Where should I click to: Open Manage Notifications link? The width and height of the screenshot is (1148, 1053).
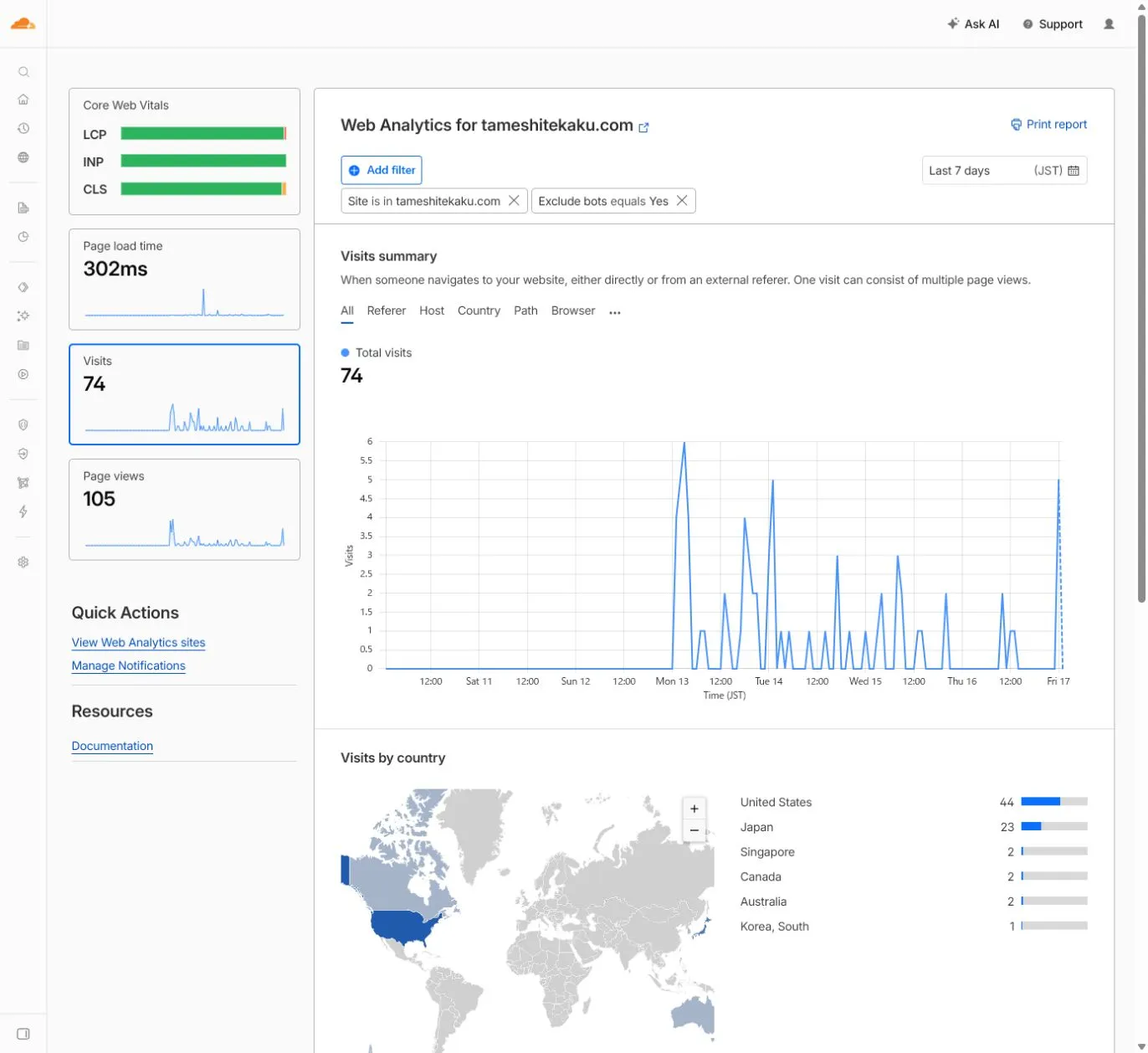[x=128, y=665]
